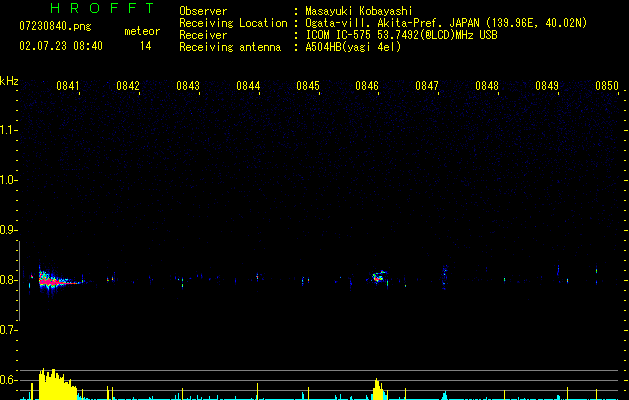The width and height of the screenshot is (629, 400).
Task: Click the 0850 time axis marker
Action: coord(607,86)
